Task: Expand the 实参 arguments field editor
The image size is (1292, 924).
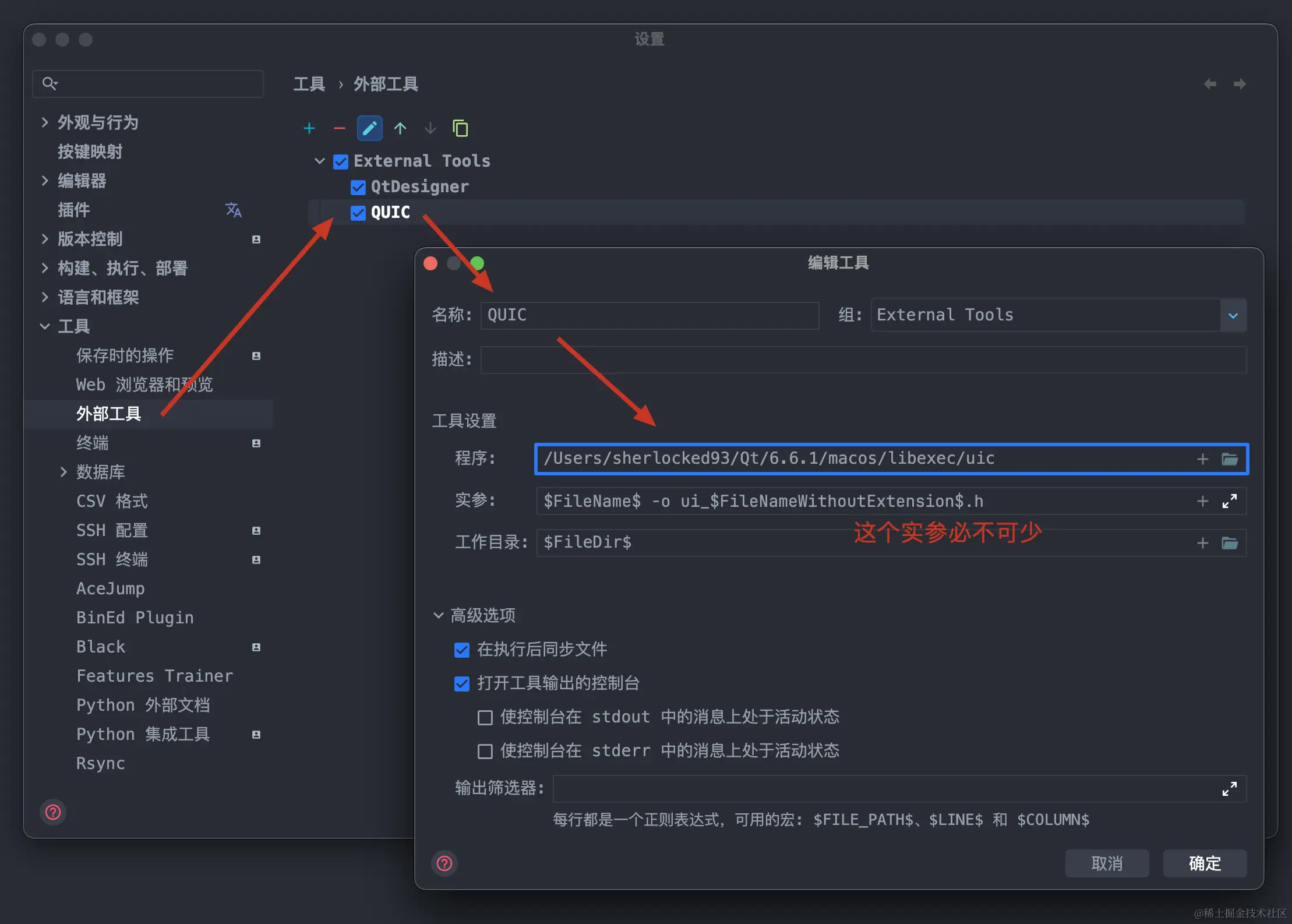Action: 1229,501
